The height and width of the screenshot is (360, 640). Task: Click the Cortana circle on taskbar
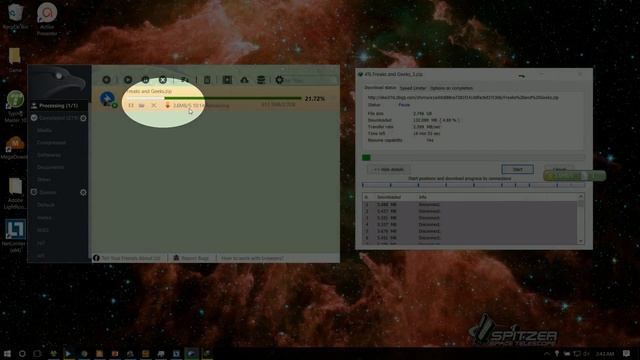(22, 353)
